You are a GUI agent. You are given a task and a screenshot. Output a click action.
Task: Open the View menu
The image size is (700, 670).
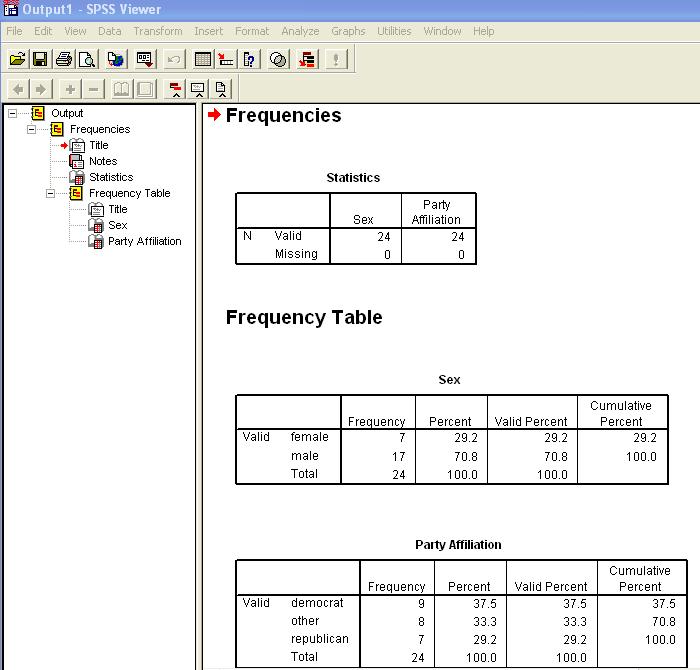(75, 31)
